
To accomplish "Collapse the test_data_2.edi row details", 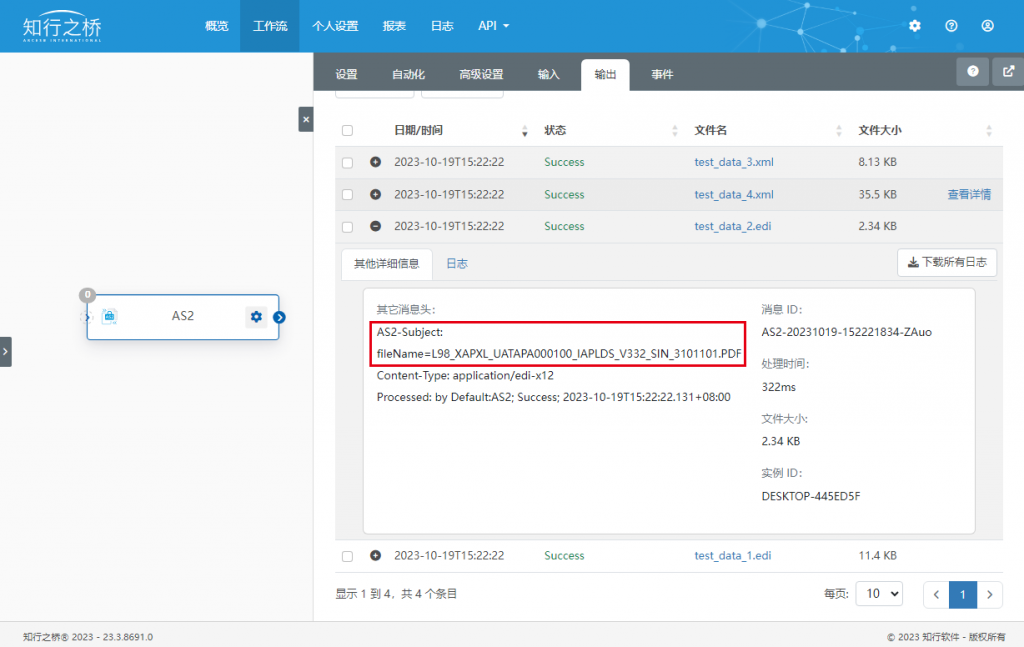I will tap(376, 226).
